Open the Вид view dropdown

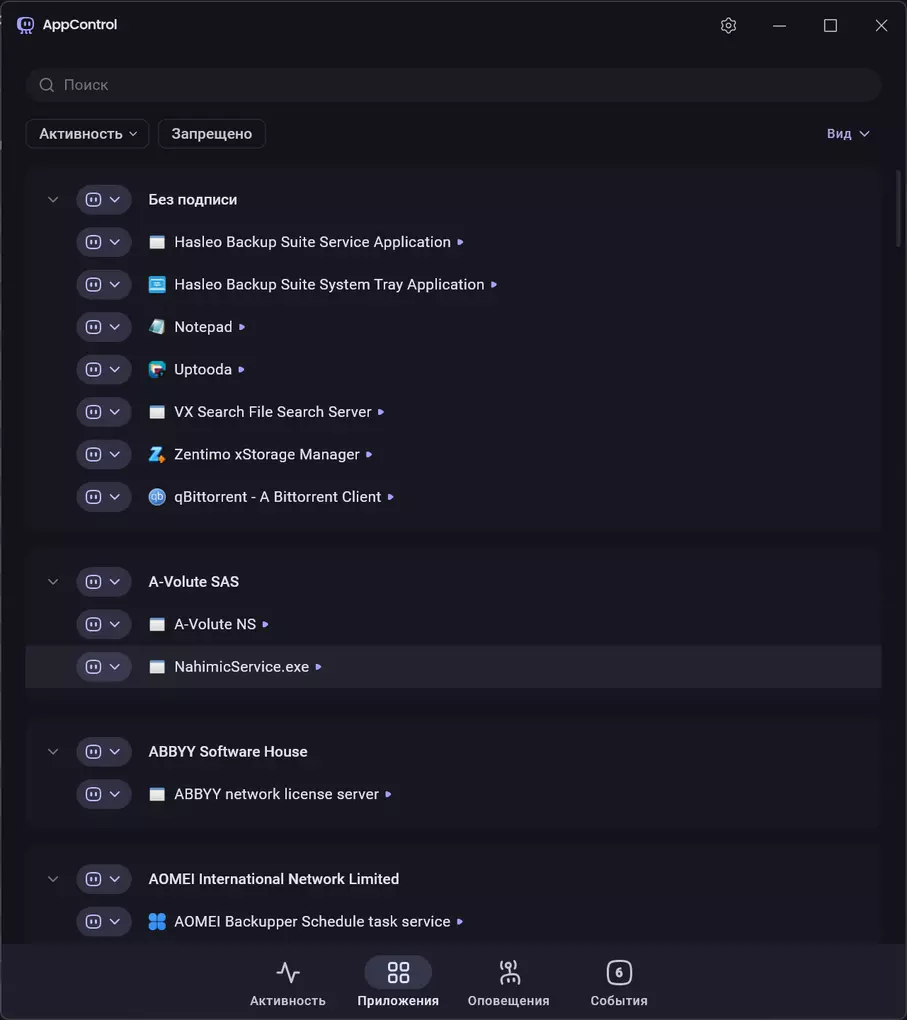coord(848,134)
